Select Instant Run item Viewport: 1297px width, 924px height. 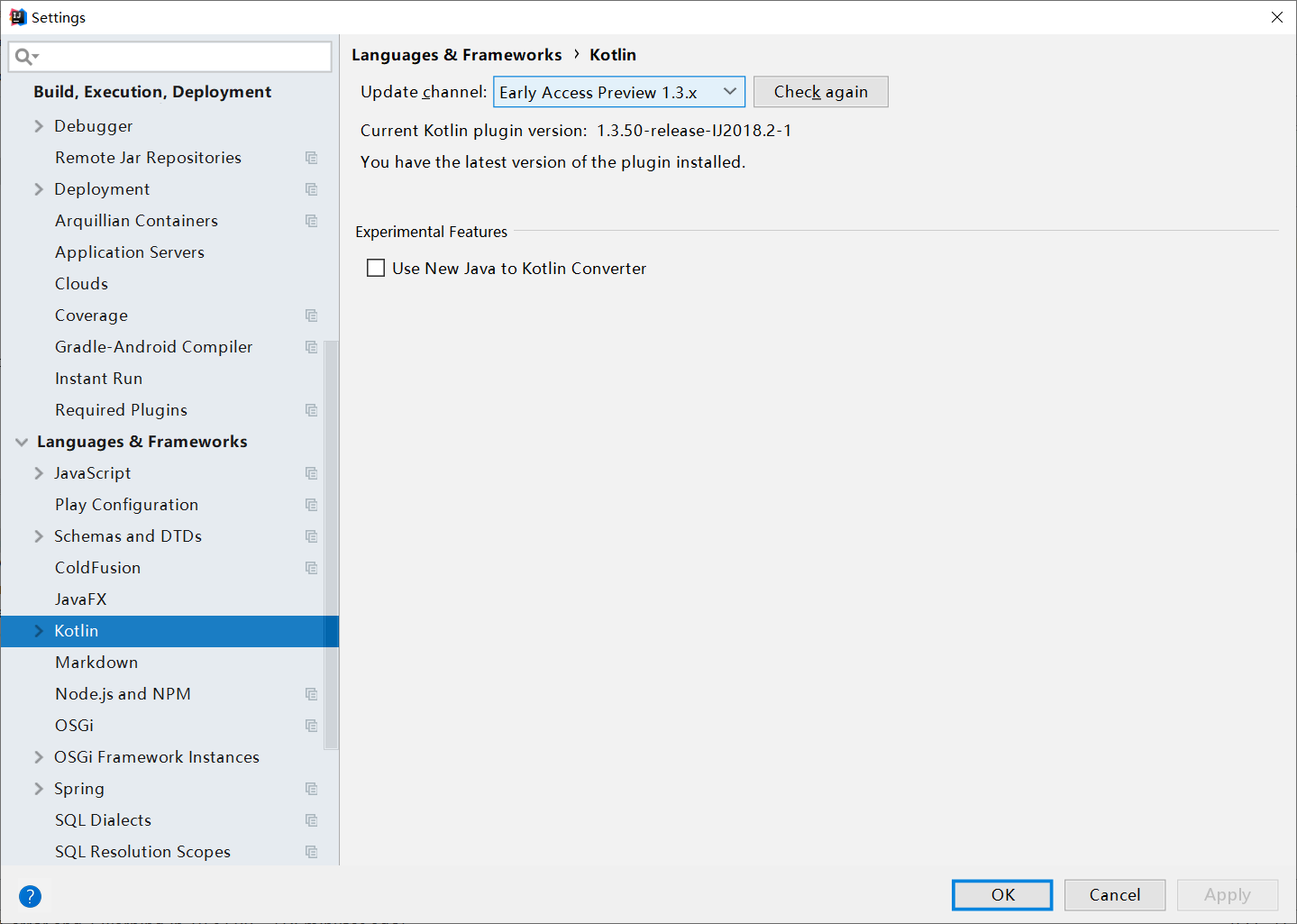pos(98,379)
